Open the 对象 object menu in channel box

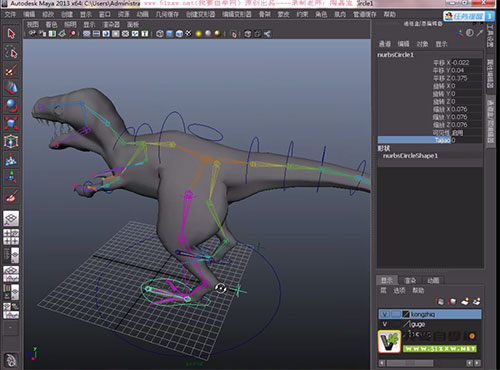[x=422, y=44]
